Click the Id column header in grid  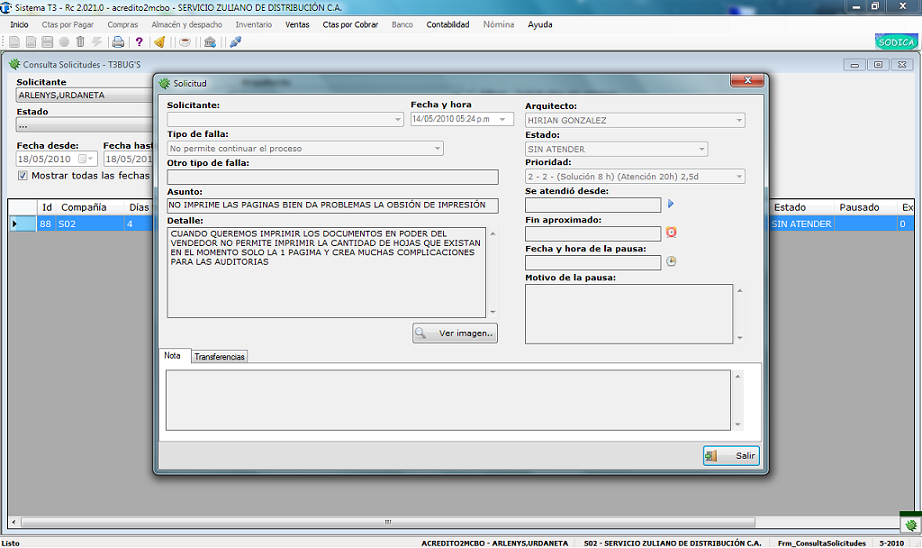(x=47, y=207)
